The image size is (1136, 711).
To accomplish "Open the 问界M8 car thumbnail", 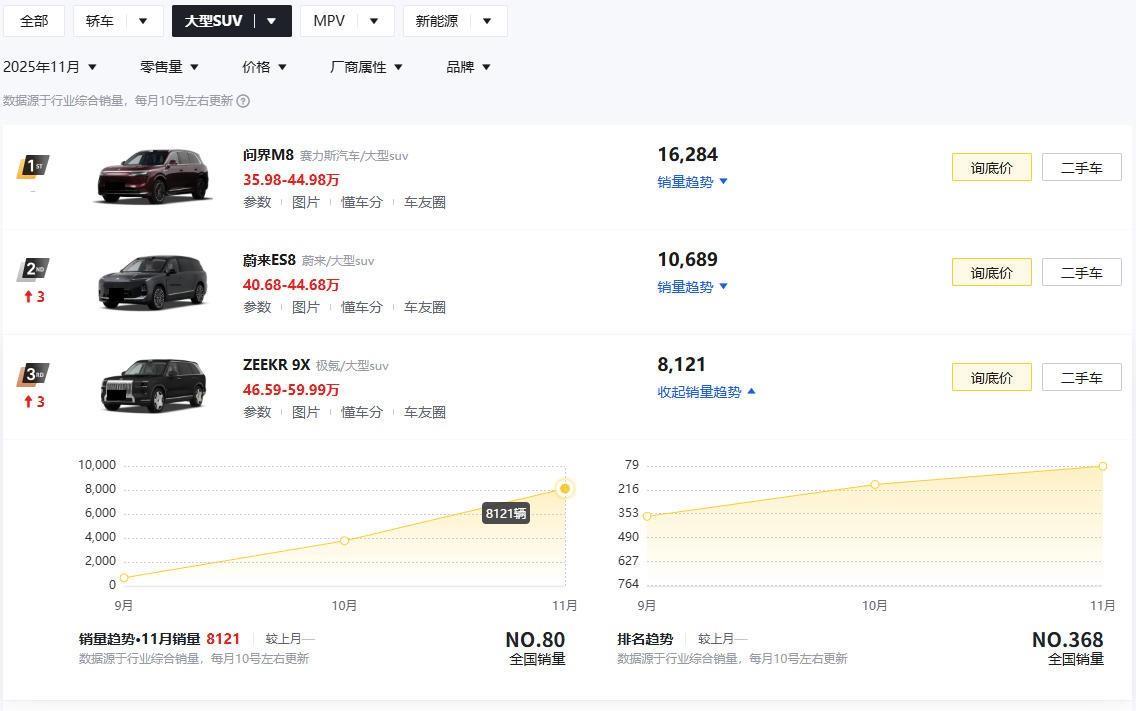I will 153,176.
